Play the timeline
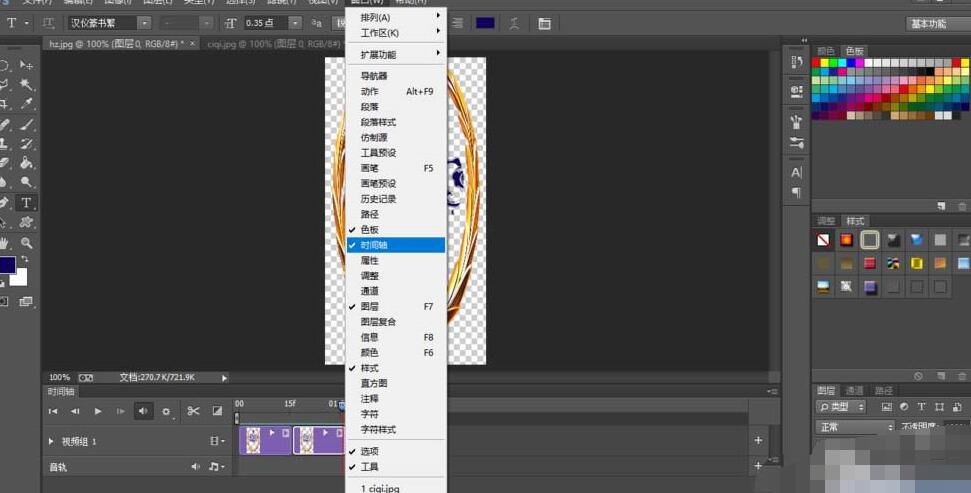The width and height of the screenshot is (971, 493). (98, 411)
